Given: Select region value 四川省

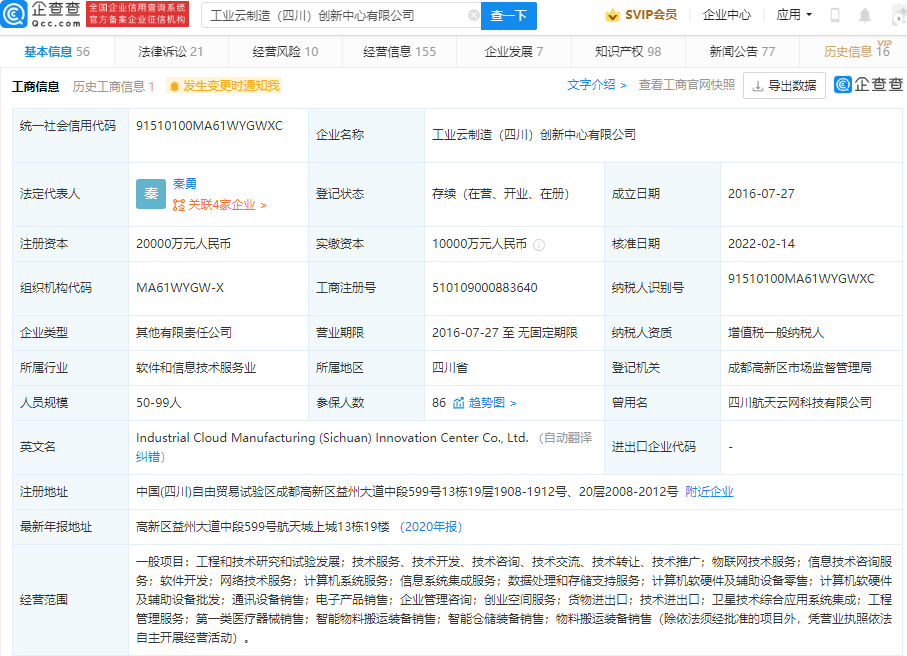Looking at the screenshot, I should [x=450, y=368].
